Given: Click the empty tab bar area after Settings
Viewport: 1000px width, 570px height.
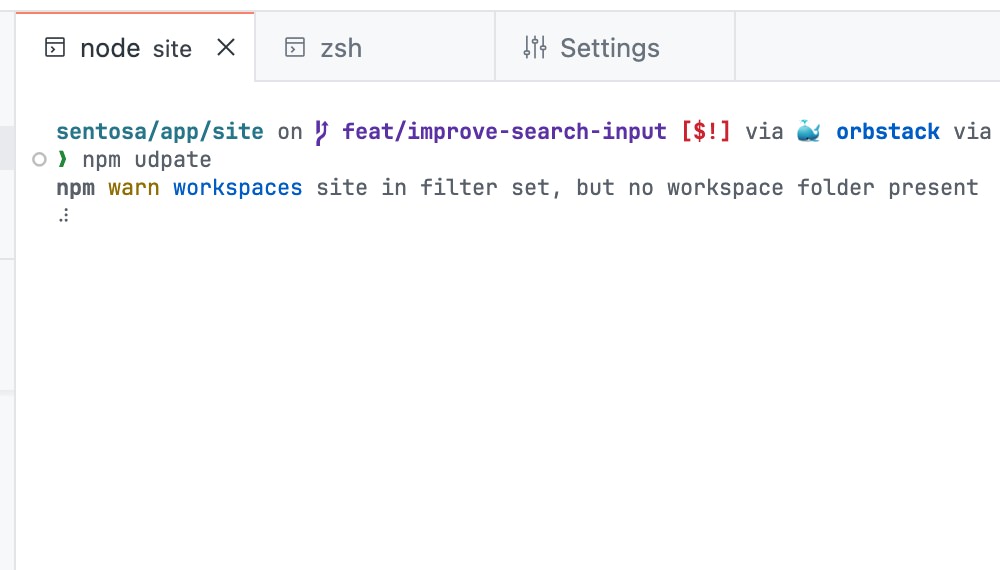Looking at the screenshot, I should (866, 47).
